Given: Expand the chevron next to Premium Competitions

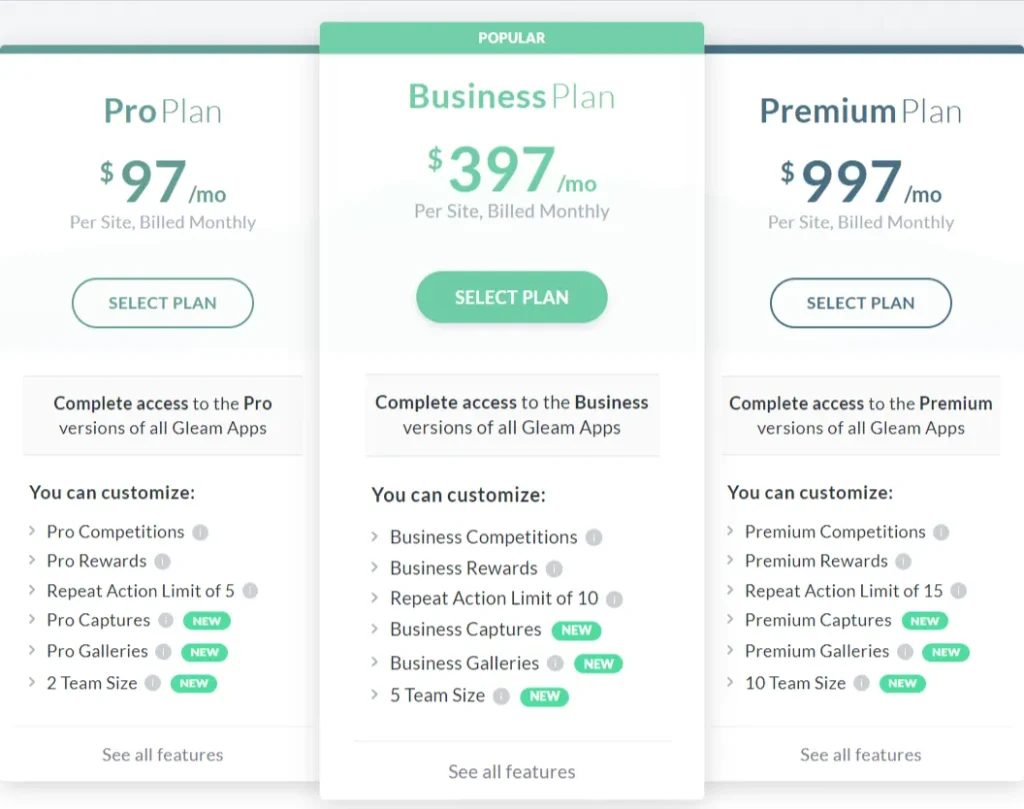Looking at the screenshot, I should (x=730, y=532).
